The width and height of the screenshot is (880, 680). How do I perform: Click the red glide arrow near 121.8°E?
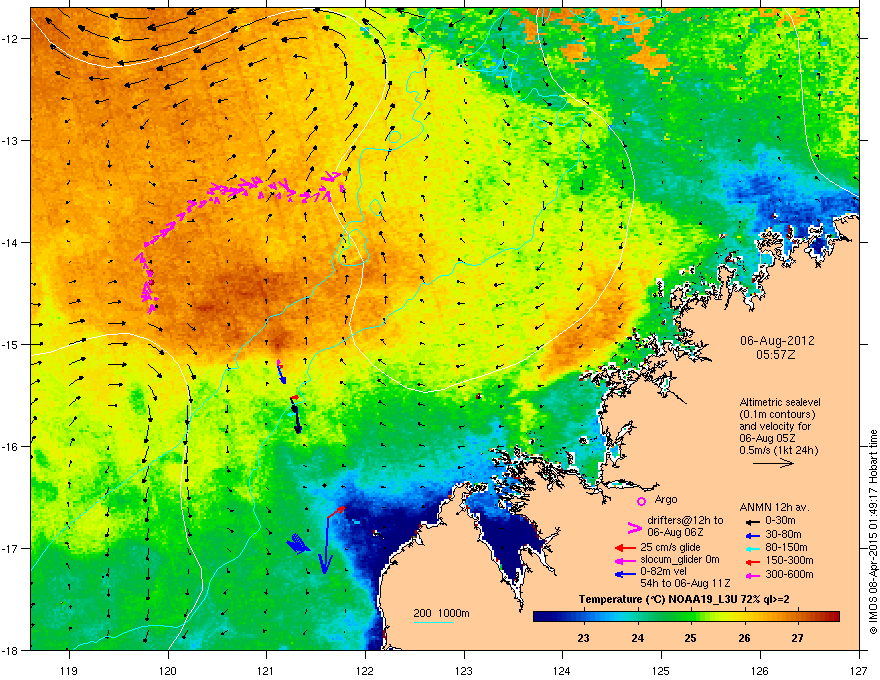pos(336,511)
